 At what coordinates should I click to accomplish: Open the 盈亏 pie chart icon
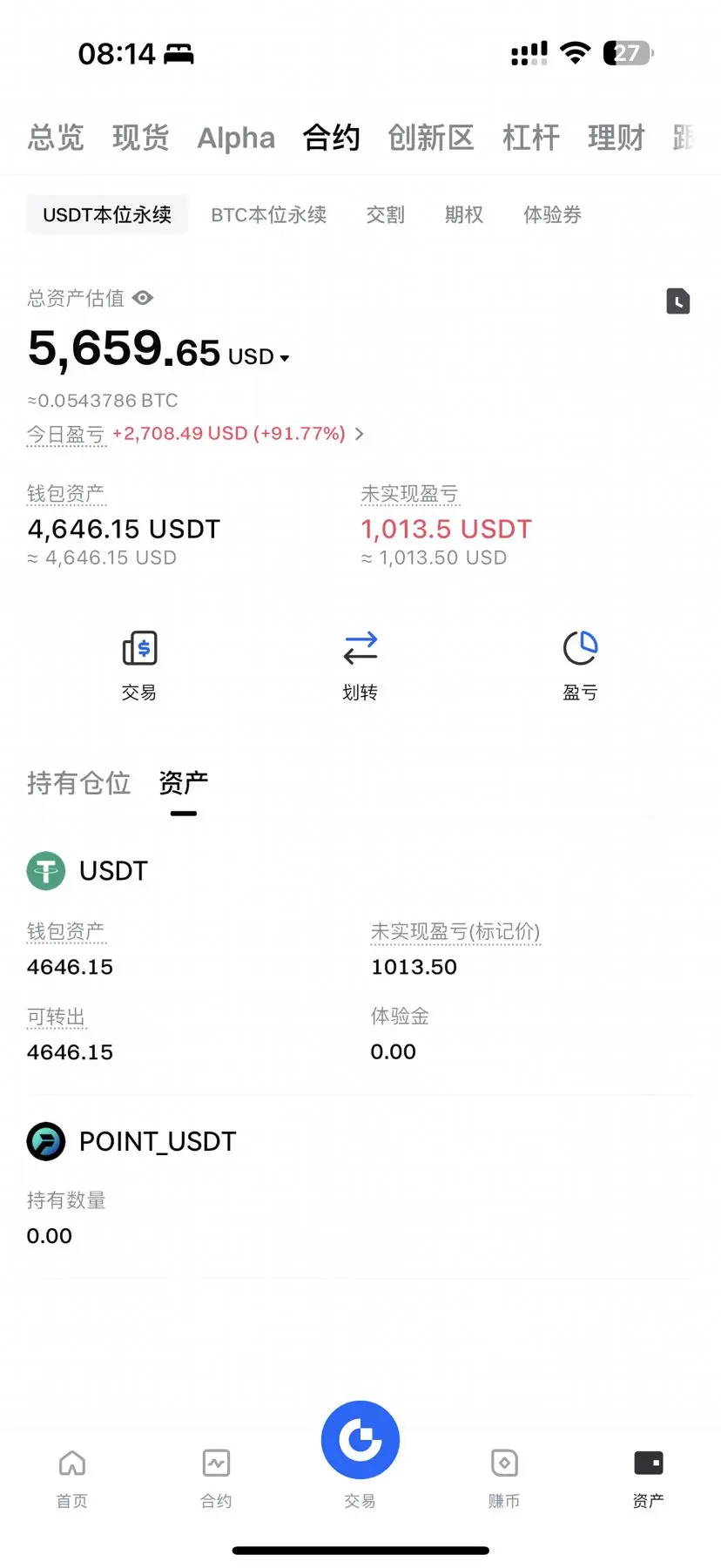[x=580, y=648]
